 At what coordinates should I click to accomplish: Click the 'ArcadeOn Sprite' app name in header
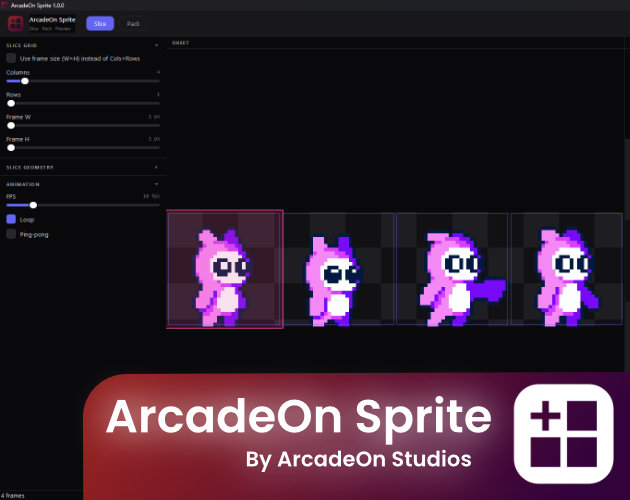tap(52, 20)
